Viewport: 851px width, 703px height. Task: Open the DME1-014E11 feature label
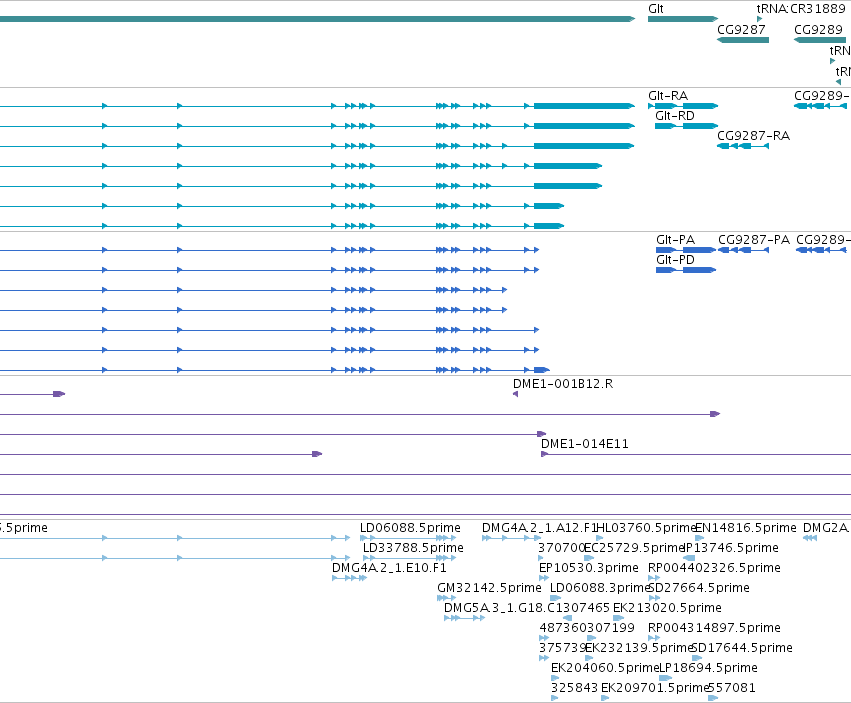pyautogui.click(x=585, y=444)
